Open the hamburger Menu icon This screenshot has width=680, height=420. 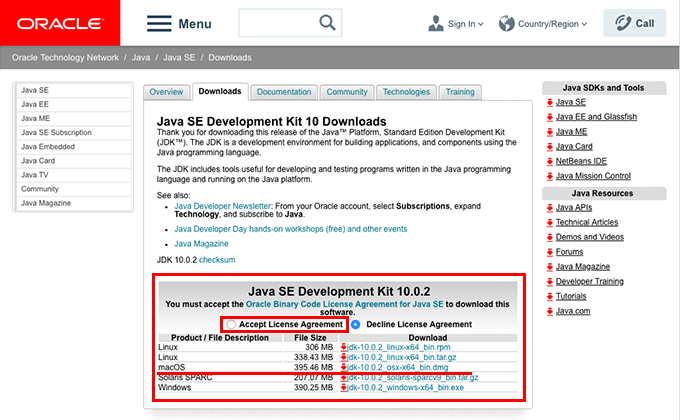159,23
